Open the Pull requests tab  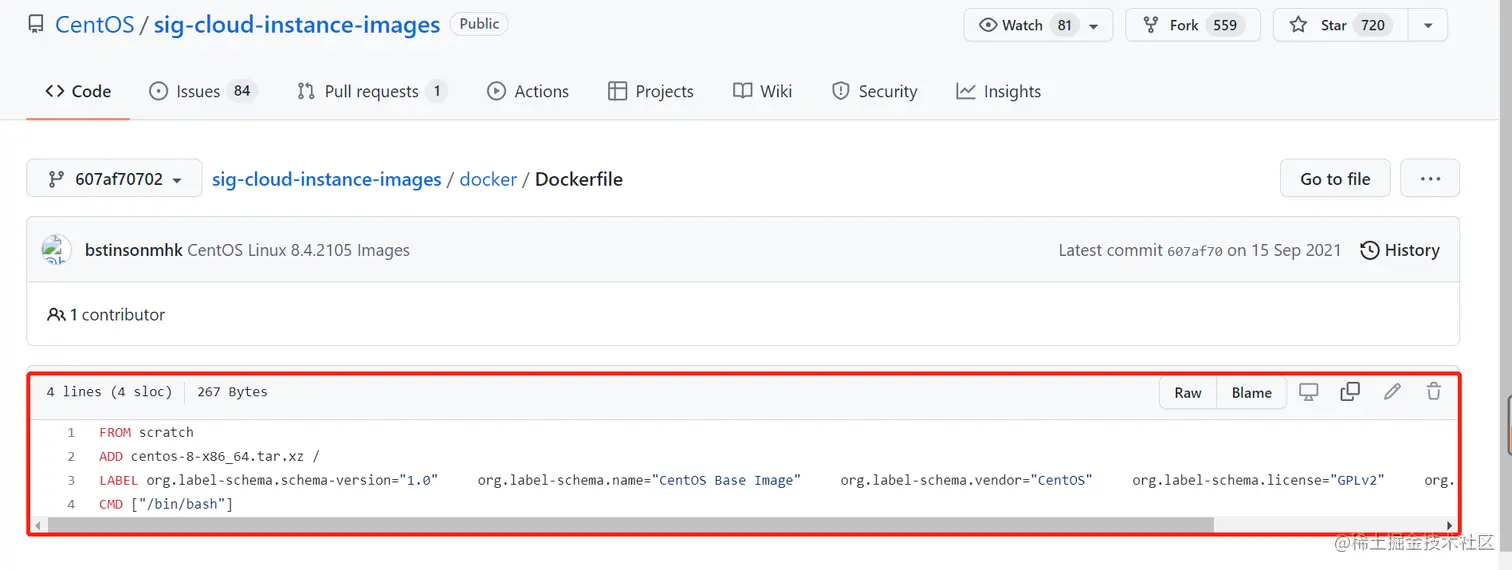(371, 91)
